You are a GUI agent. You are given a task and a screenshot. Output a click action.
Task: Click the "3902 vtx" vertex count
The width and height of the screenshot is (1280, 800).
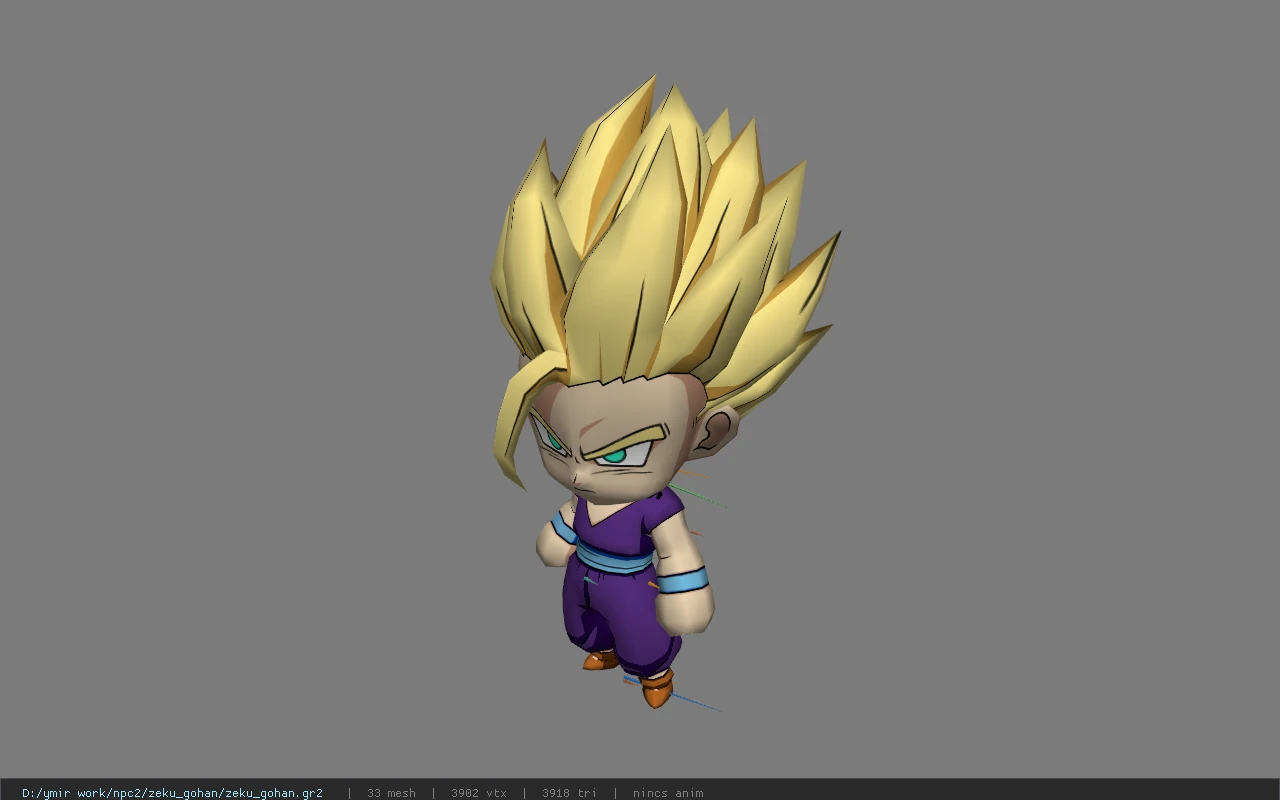(479, 793)
